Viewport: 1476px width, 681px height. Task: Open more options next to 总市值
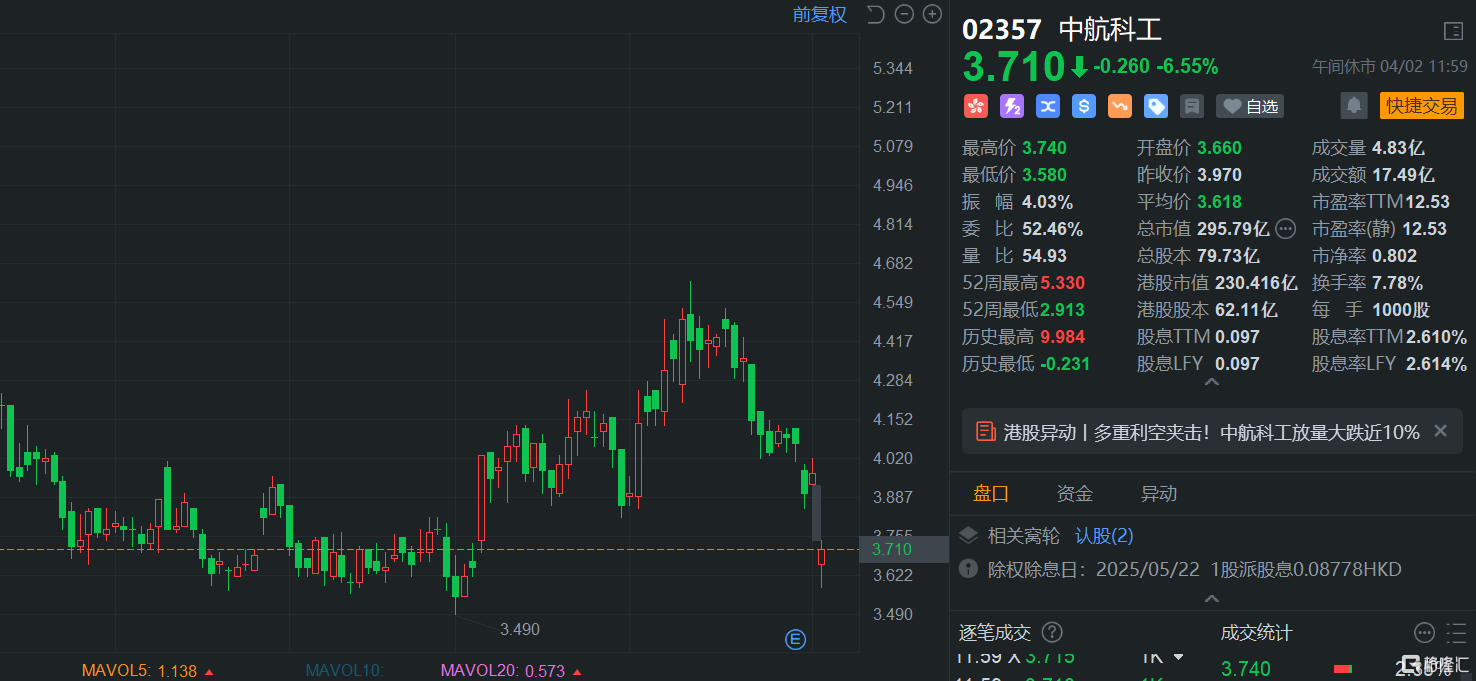pos(1286,229)
